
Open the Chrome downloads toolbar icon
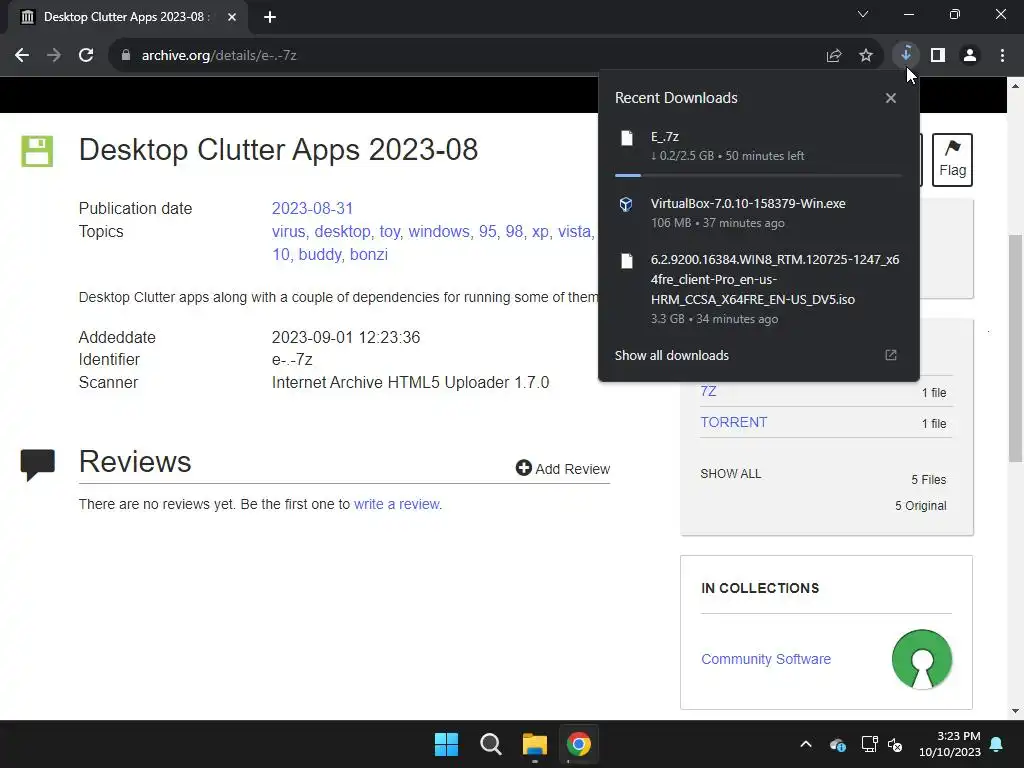(x=906, y=54)
